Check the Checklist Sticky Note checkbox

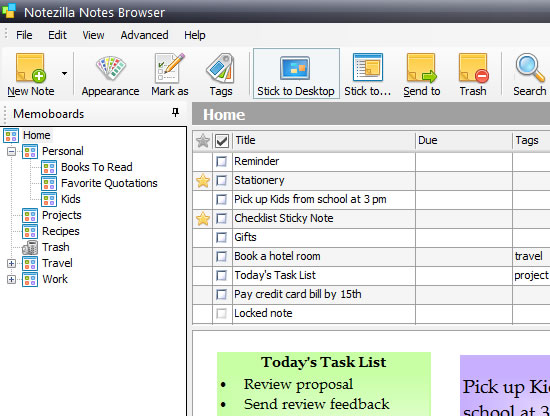coord(221,218)
